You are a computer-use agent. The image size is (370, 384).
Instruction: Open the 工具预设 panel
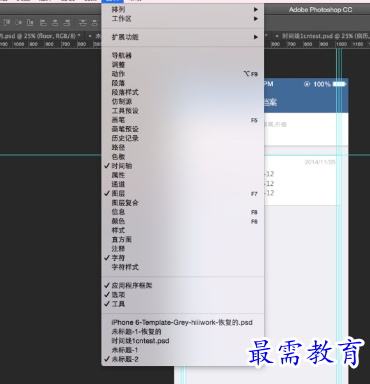click(183, 111)
